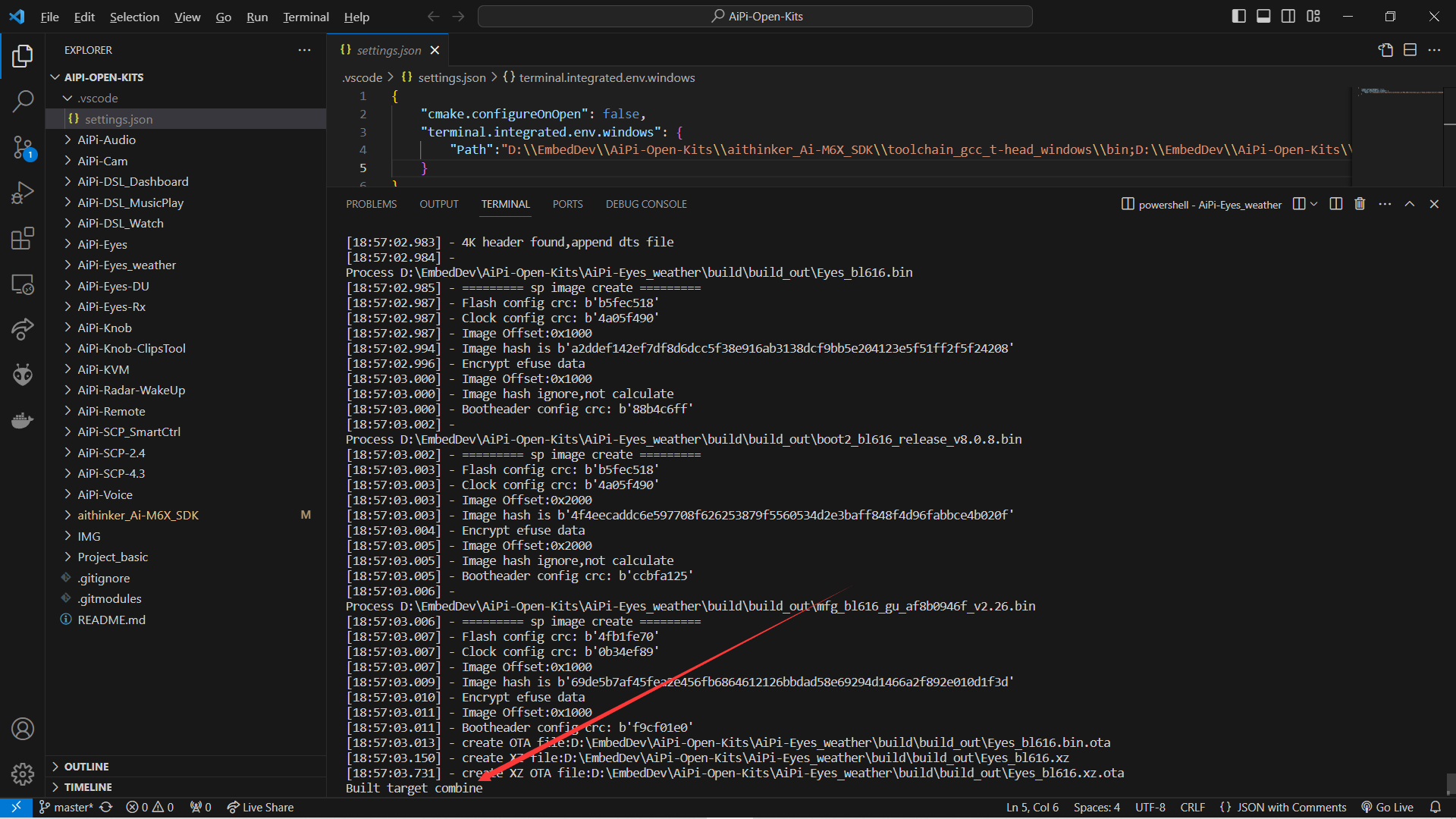Image resolution: width=1456 pixels, height=819 pixels.
Task: Open Source Control view with badge
Action: (23, 147)
